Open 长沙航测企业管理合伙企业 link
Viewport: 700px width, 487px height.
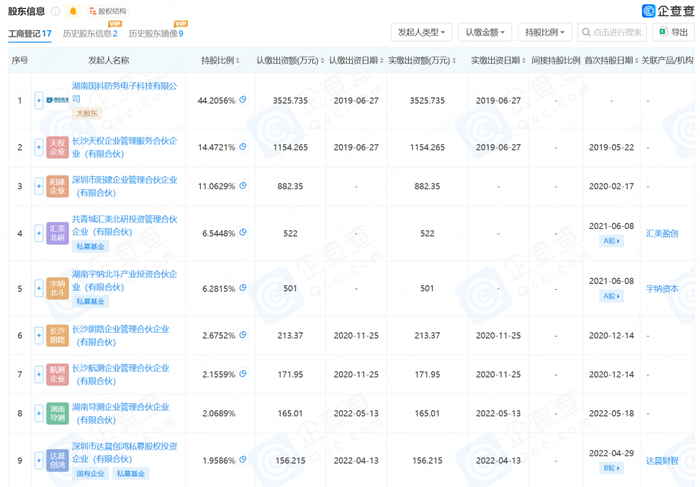pyautogui.click(x=121, y=375)
